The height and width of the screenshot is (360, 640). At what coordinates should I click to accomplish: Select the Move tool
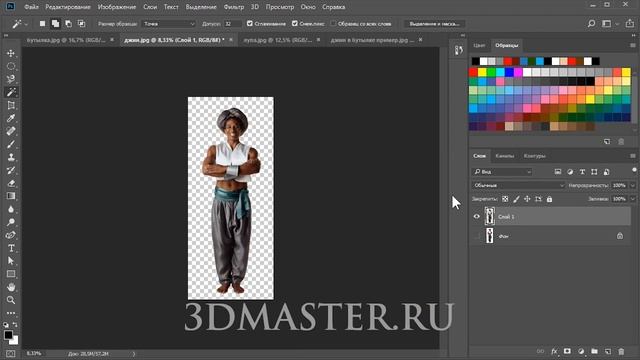tap(11, 53)
